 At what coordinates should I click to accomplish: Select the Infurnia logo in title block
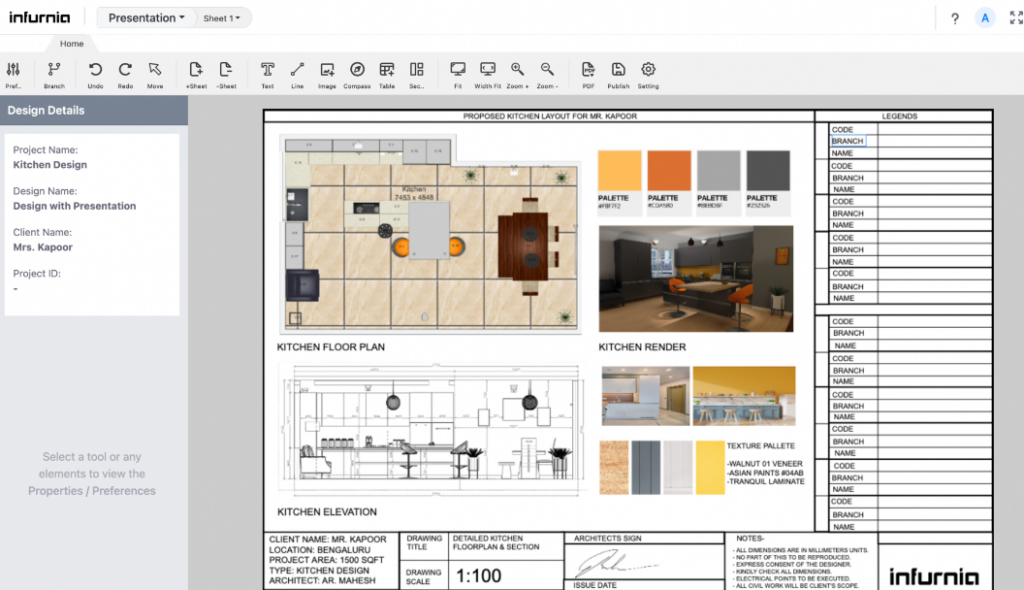click(934, 577)
